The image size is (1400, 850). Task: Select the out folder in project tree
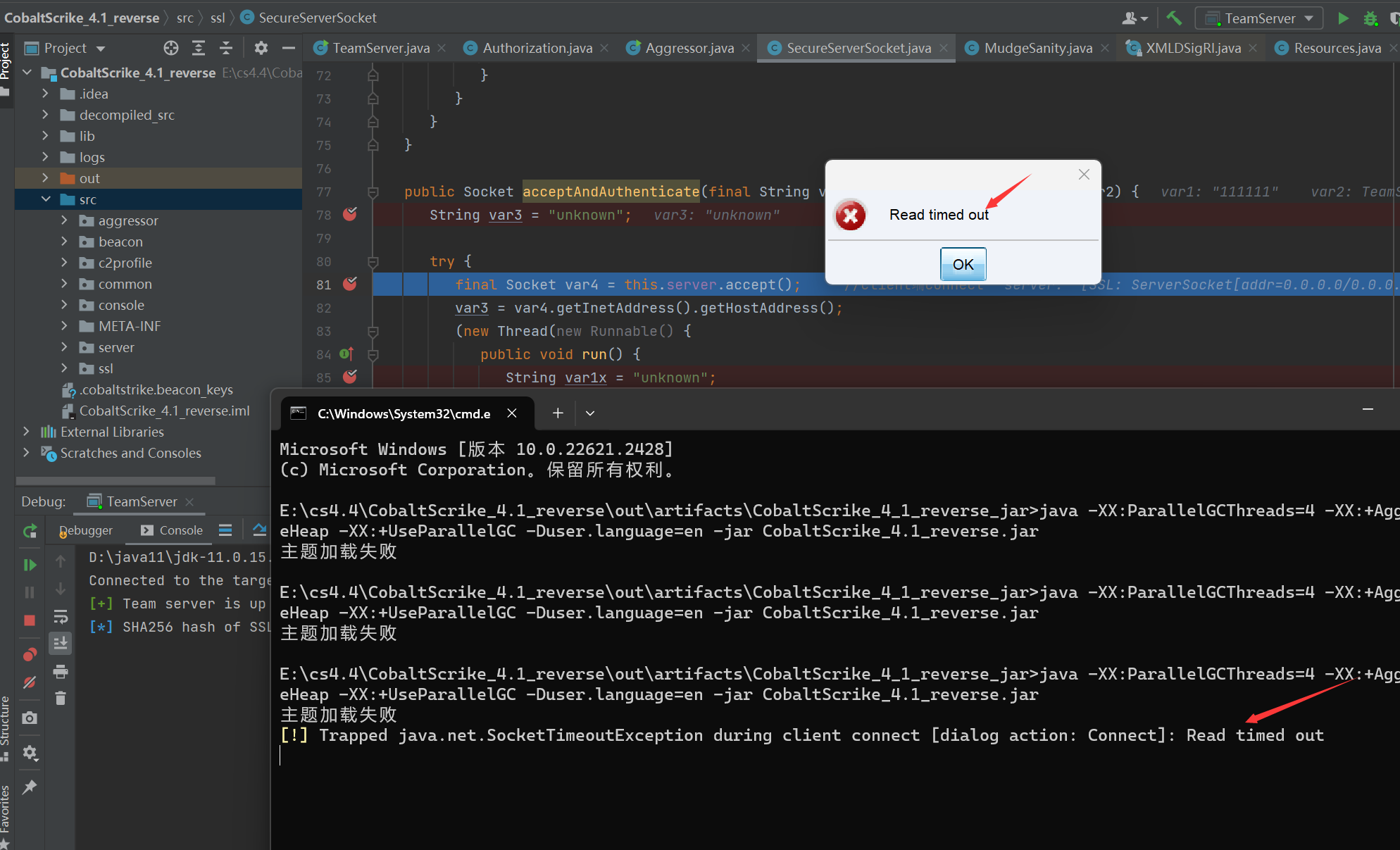pos(158,178)
